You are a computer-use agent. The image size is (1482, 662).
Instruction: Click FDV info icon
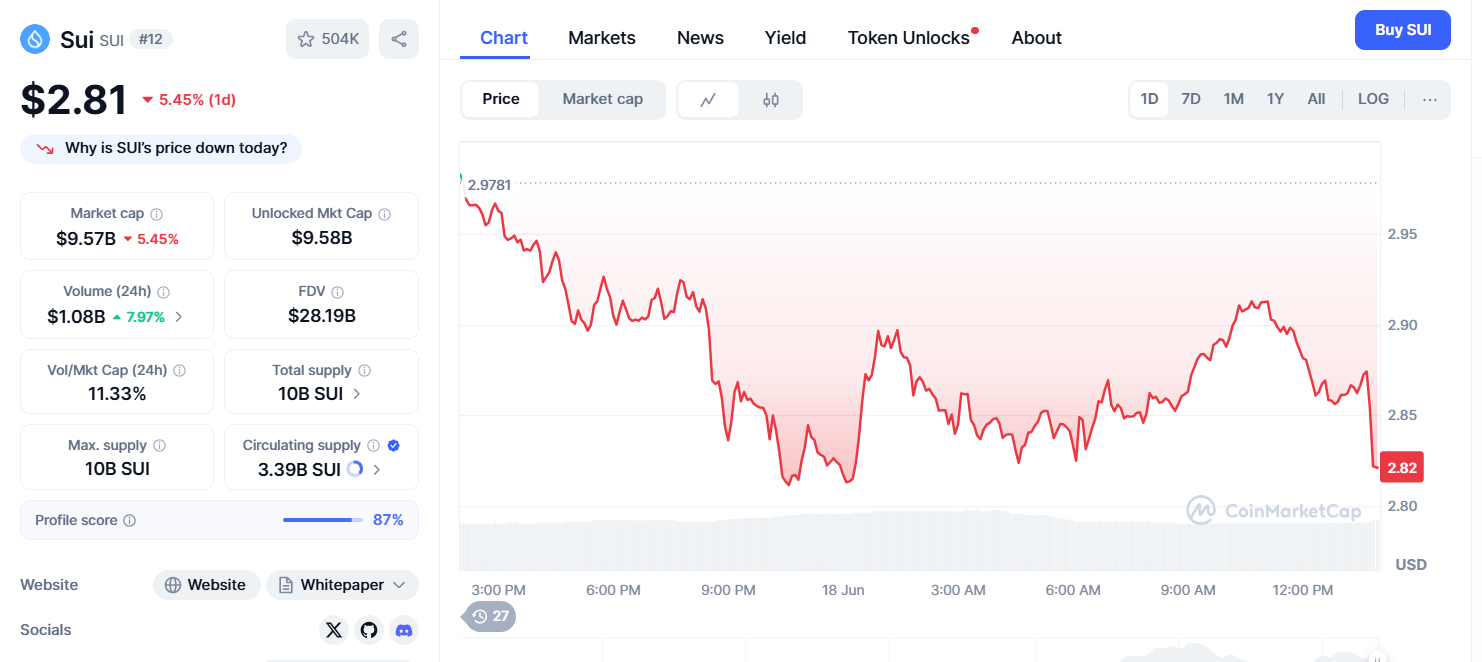coord(338,292)
